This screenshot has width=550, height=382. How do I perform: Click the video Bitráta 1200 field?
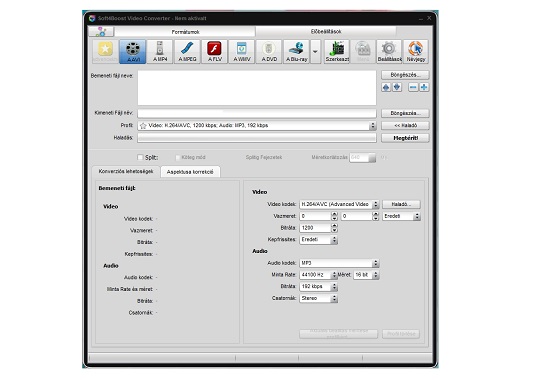[x=315, y=228]
